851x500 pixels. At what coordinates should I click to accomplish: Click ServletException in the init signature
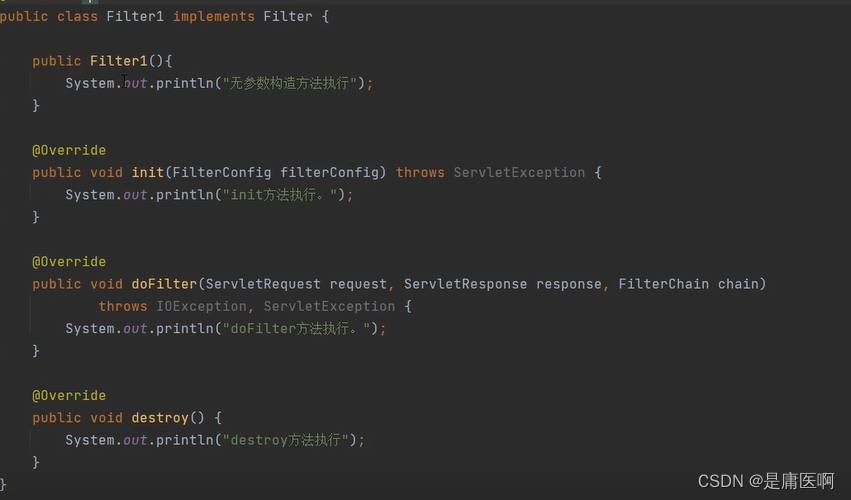(x=519, y=173)
